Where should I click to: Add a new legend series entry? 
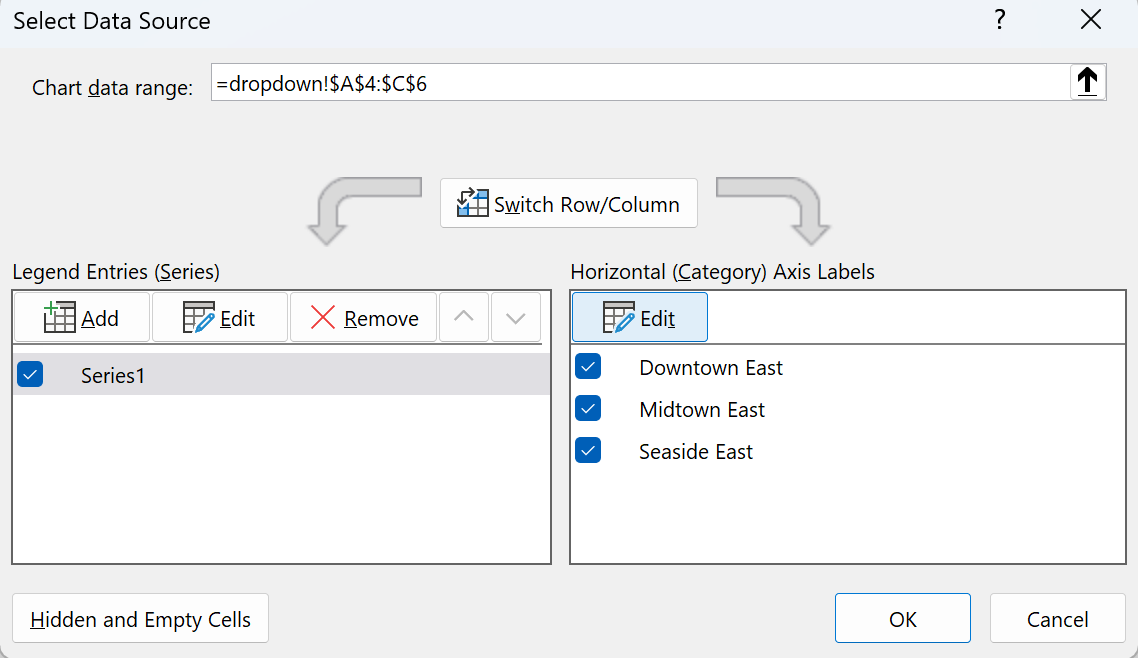pyautogui.click(x=82, y=318)
